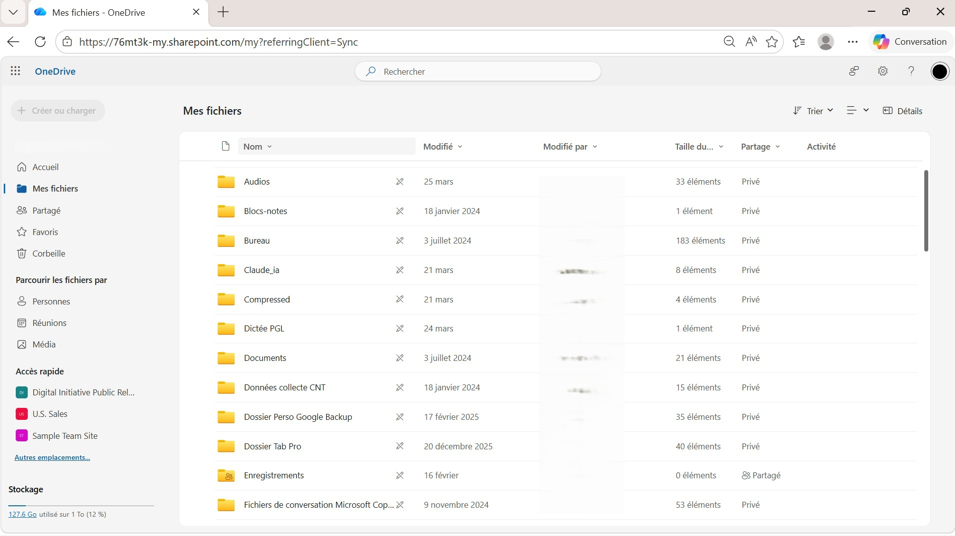Open the app launcher grid icon
This screenshot has height=536, width=955.
click(15, 71)
